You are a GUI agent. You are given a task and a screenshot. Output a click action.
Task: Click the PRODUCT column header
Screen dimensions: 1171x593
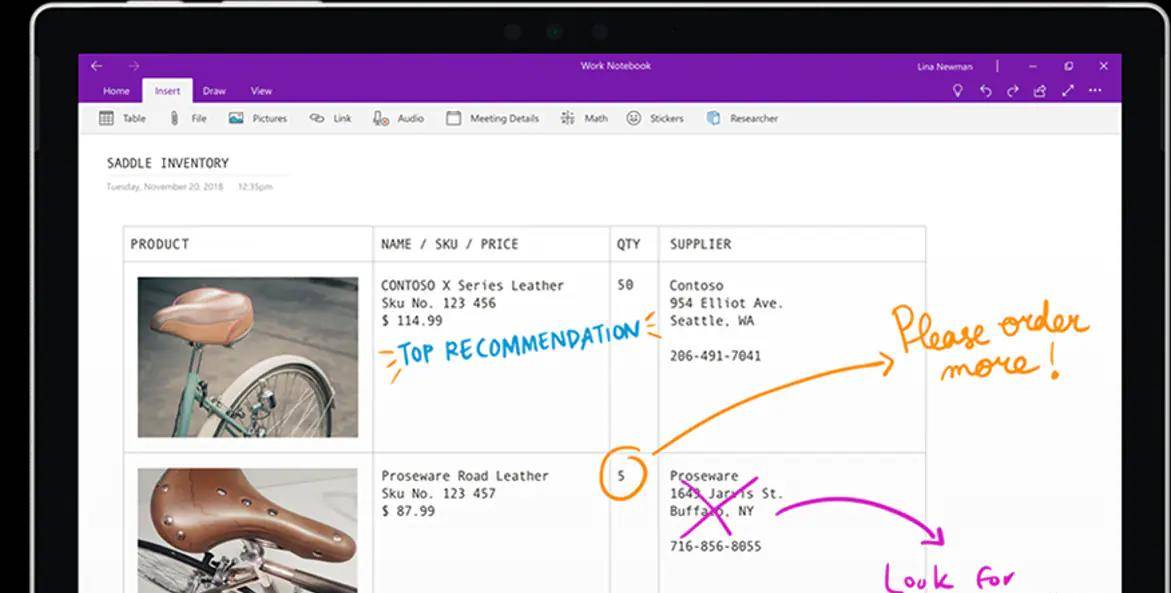click(x=160, y=244)
